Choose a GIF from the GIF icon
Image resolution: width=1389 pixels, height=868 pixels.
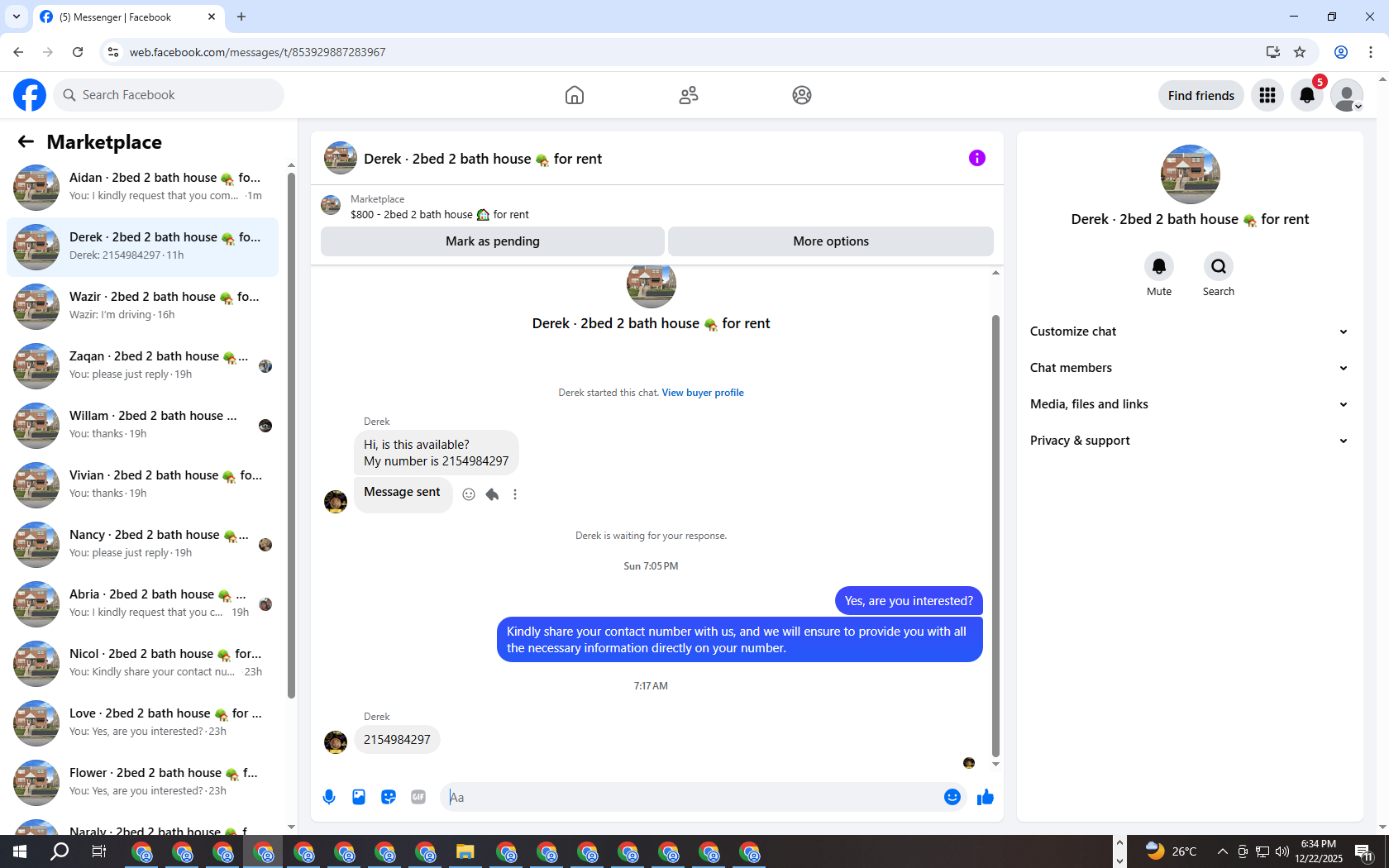[418, 797]
